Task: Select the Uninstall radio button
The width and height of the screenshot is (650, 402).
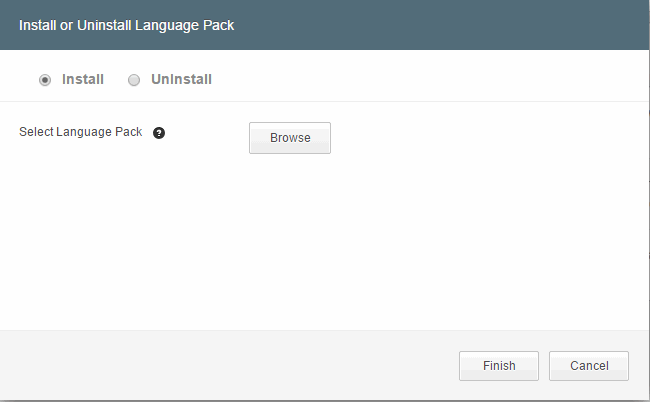Action: tap(134, 80)
